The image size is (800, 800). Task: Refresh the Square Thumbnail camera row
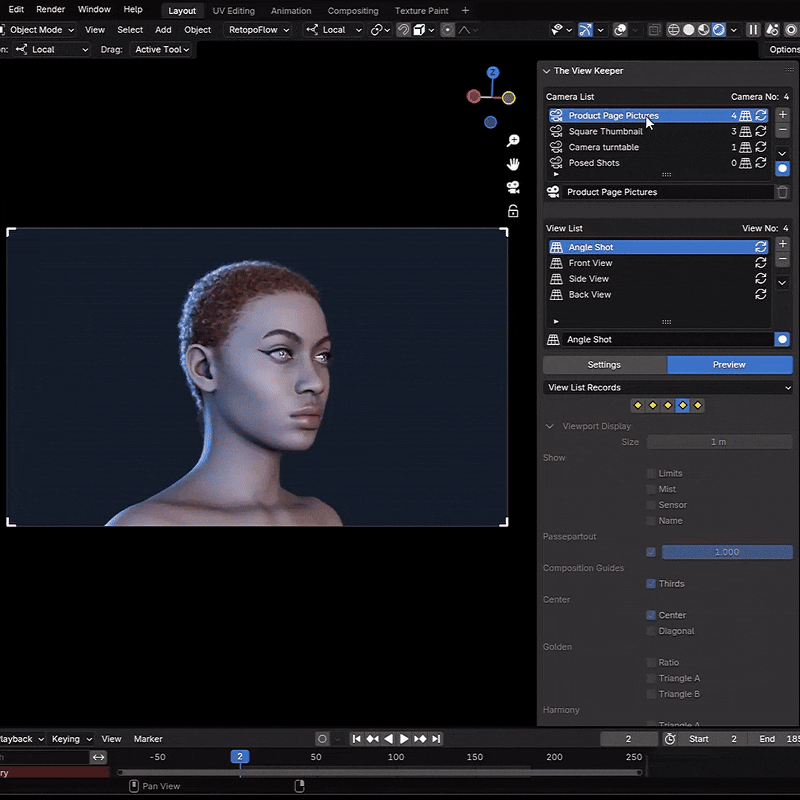tap(761, 131)
